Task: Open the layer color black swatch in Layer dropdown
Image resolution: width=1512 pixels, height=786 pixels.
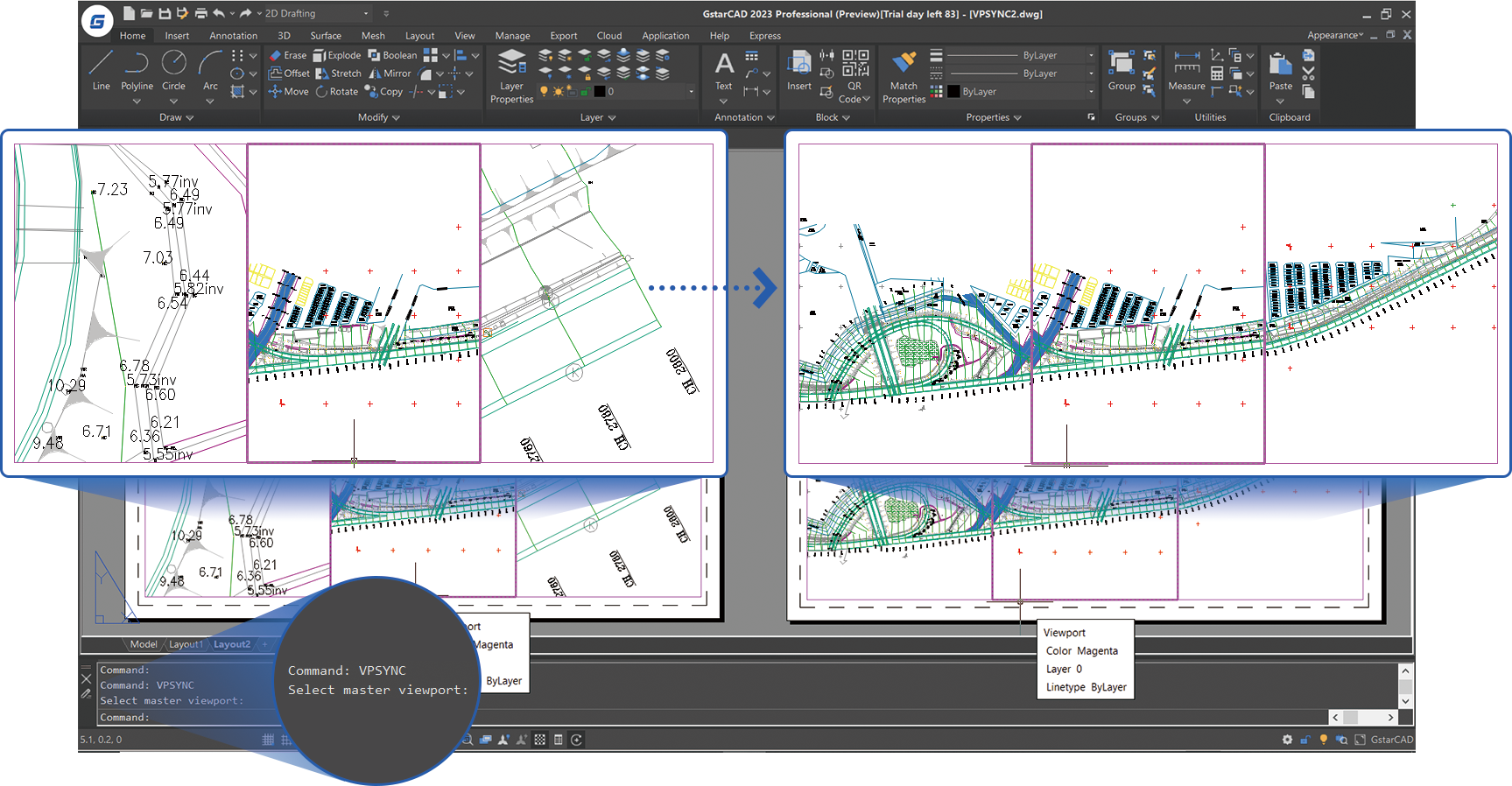Action: click(x=600, y=91)
